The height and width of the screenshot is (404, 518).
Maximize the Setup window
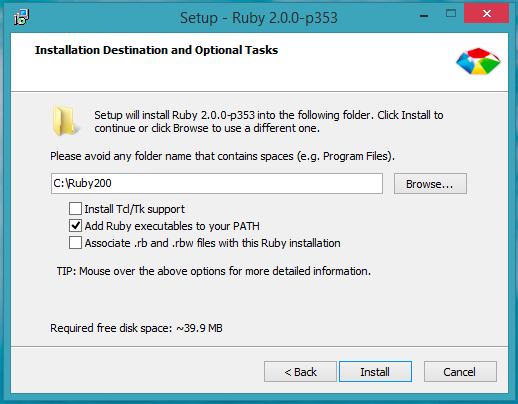(451, 13)
